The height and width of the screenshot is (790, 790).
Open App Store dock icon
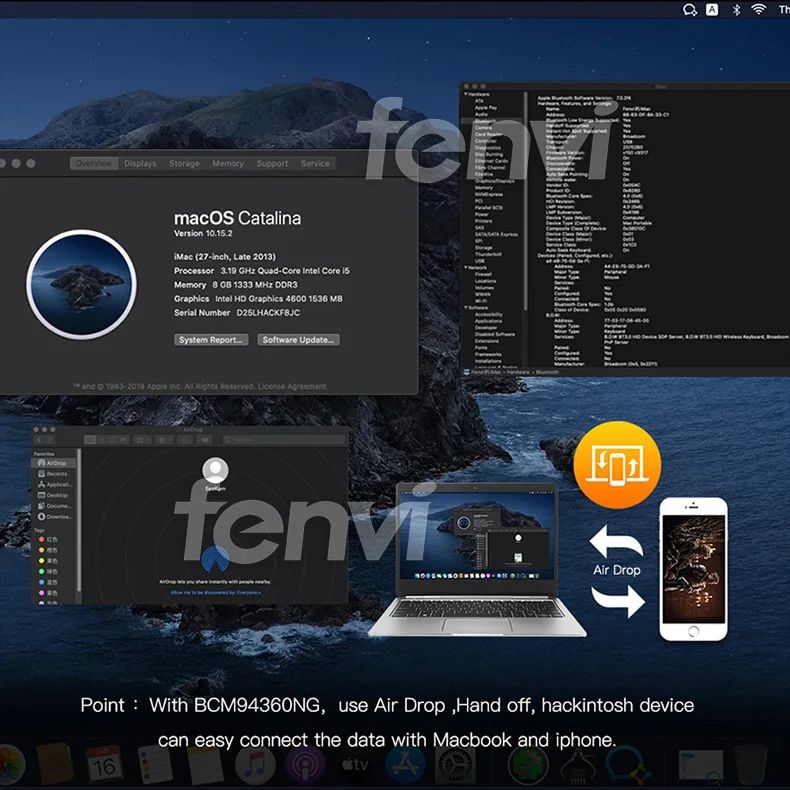pos(405,765)
